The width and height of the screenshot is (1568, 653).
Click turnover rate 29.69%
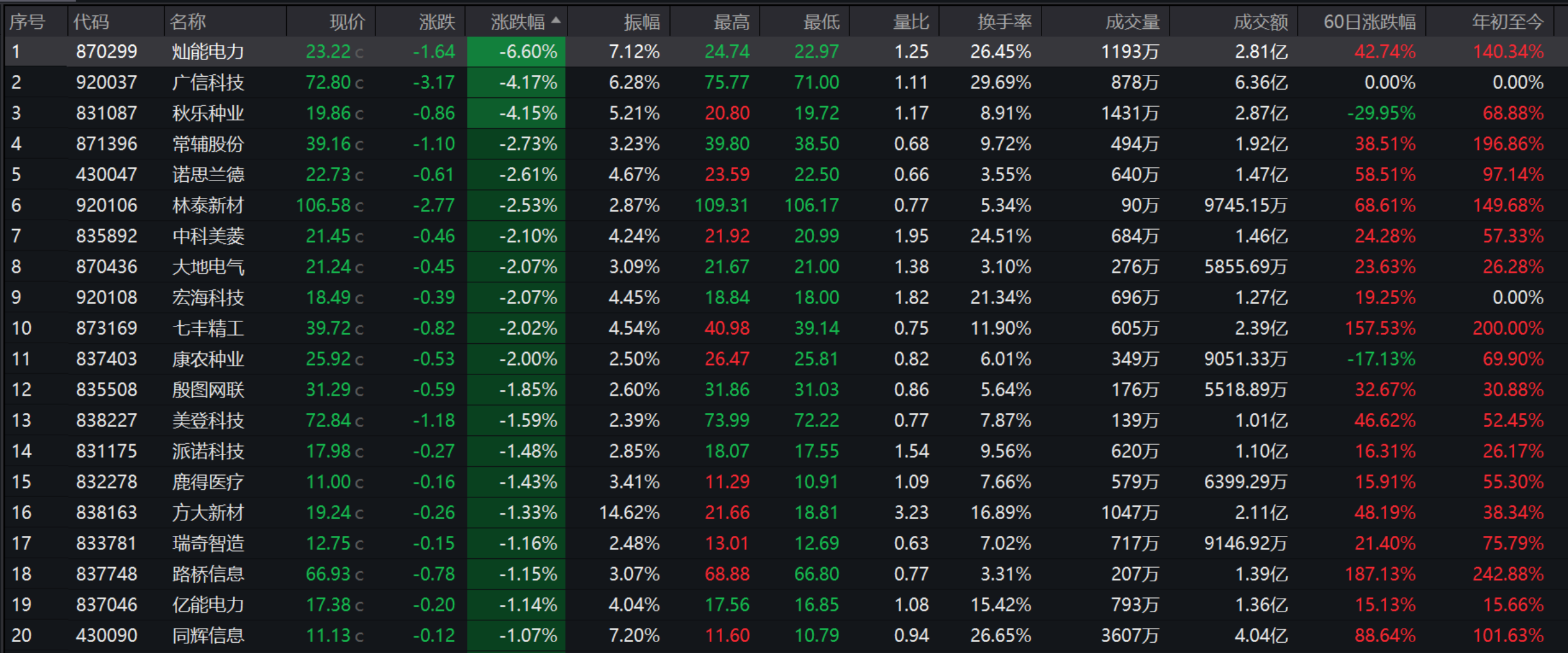tap(1001, 83)
